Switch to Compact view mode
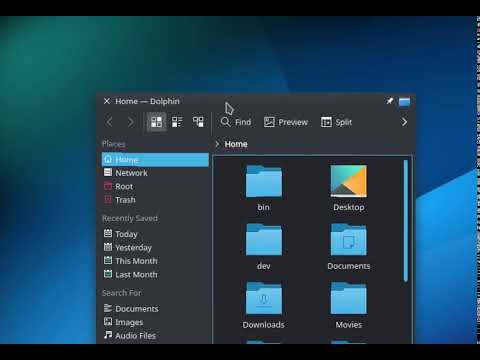Screen dimensions: 480x360 pos(177,122)
